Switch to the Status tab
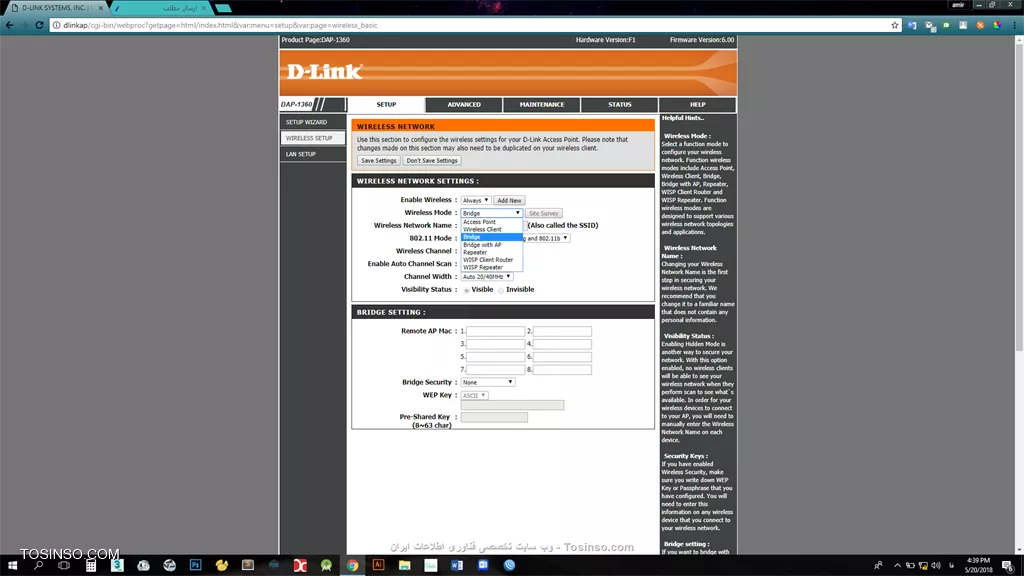1024x576 pixels. 620,104
